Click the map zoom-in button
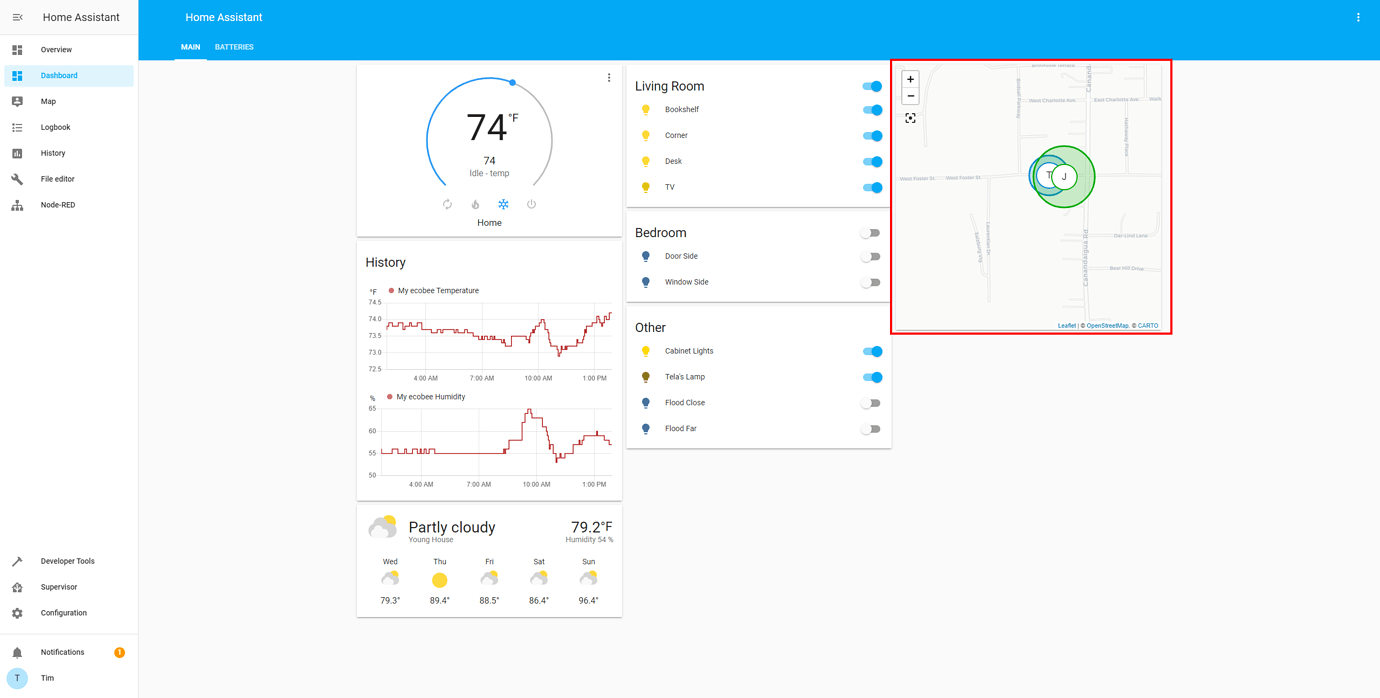Image resolution: width=1380 pixels, height=698 pixels. click(x=910, y=78)
